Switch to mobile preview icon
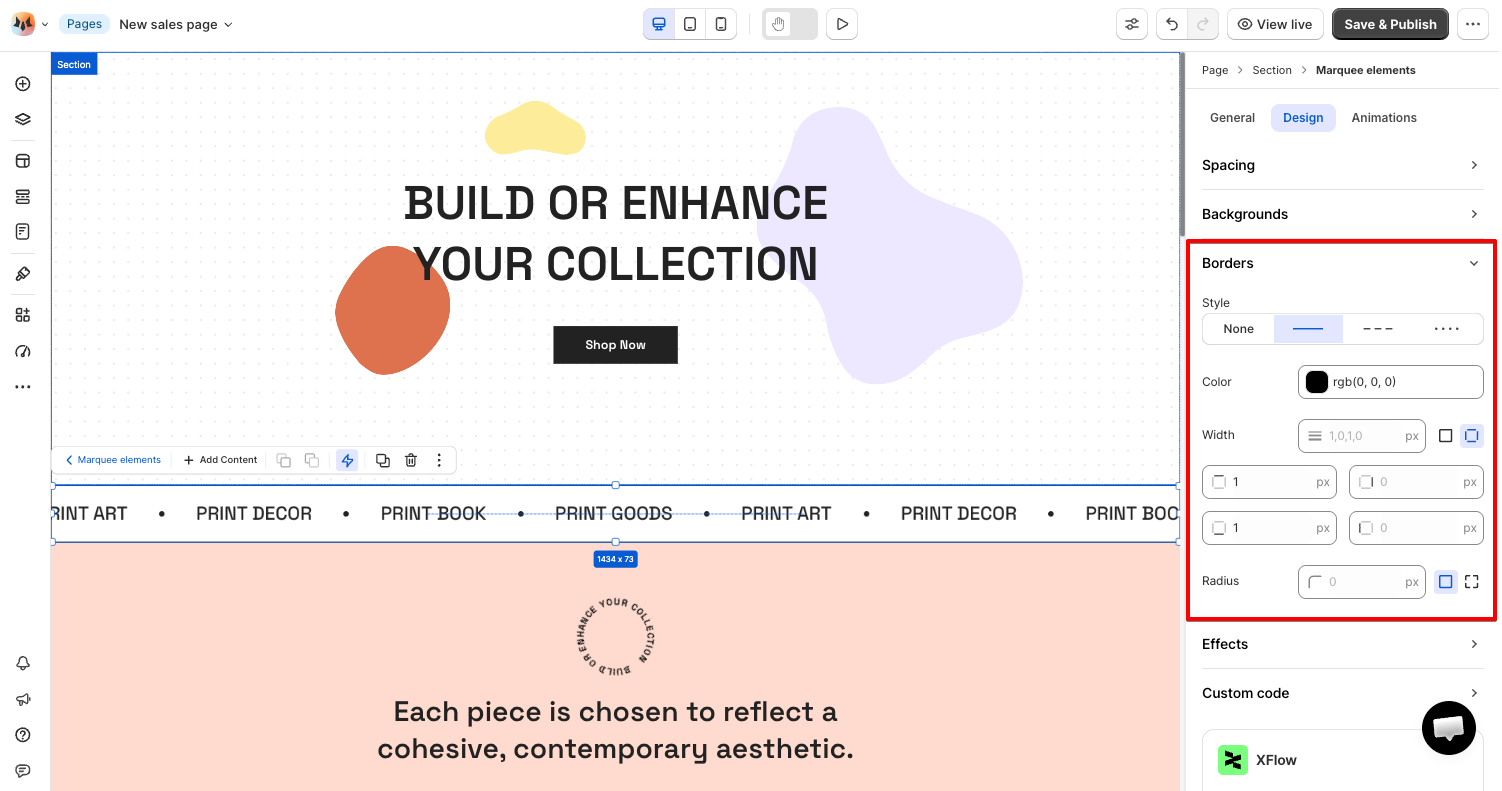Image resolution: width=1502 pixels, height=791 pixels. 721,24
